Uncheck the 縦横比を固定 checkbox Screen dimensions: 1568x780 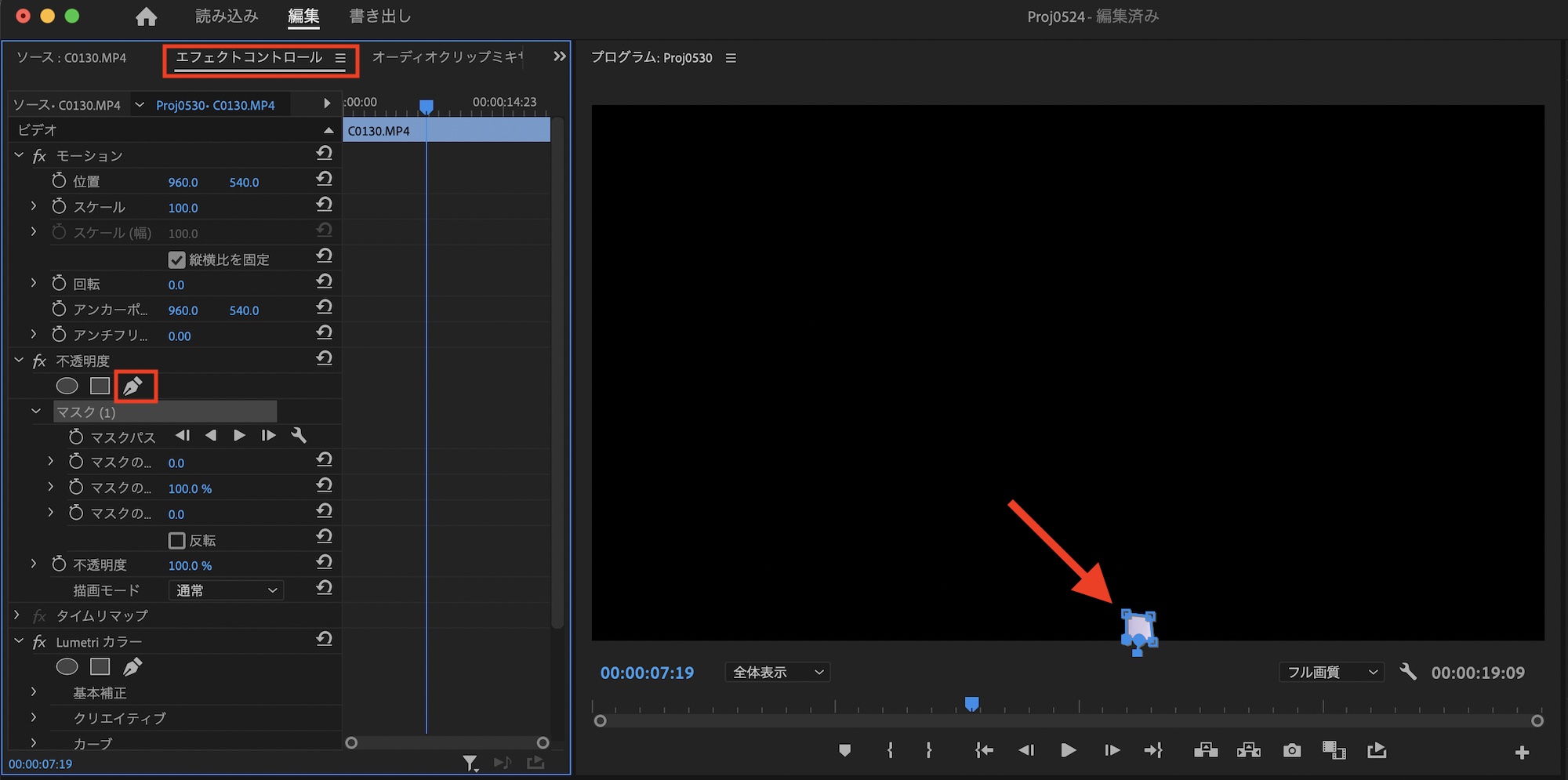click(x=177, y=259)
